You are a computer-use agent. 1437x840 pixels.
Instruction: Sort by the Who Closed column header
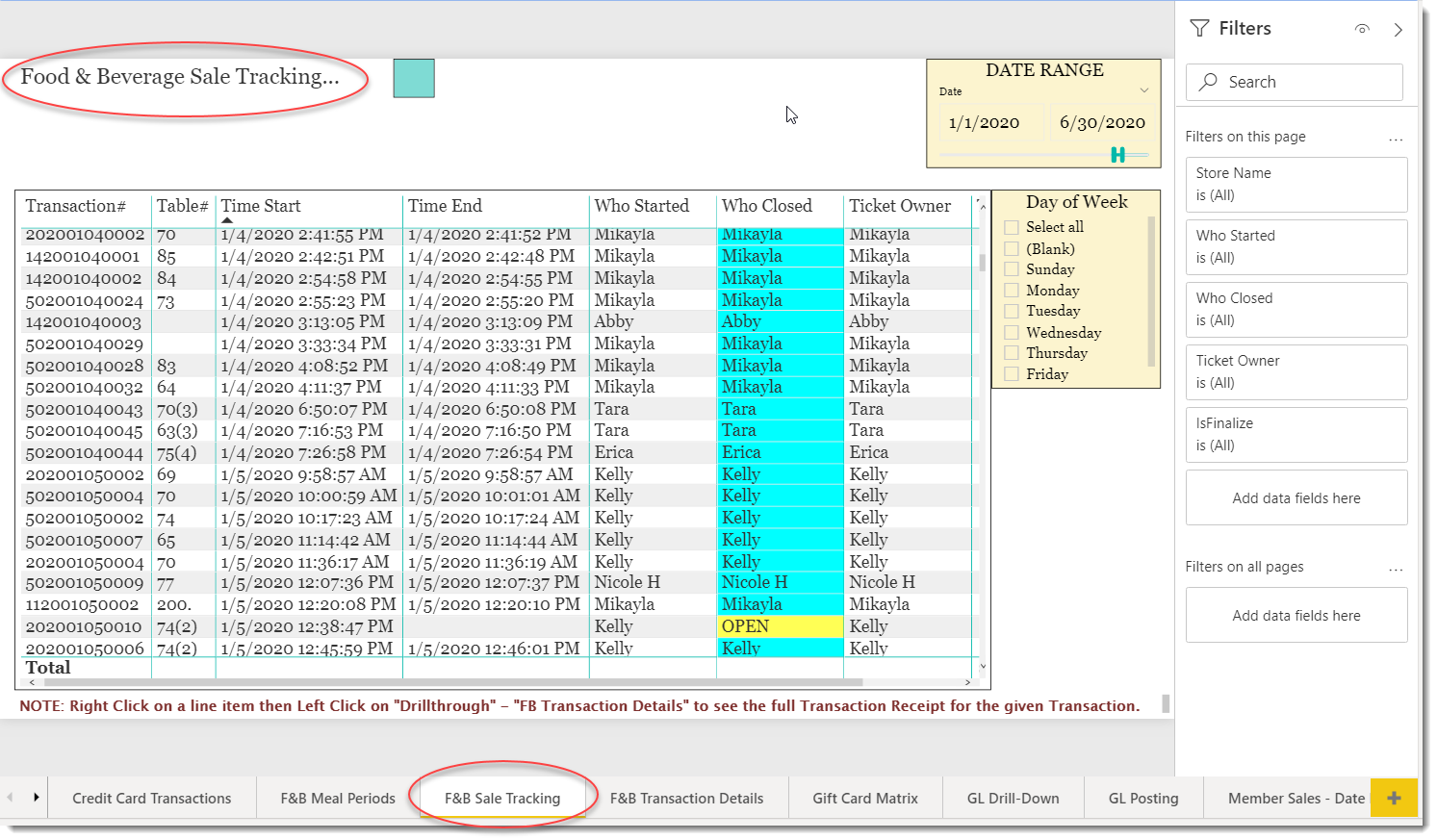(x=767, y=206)
